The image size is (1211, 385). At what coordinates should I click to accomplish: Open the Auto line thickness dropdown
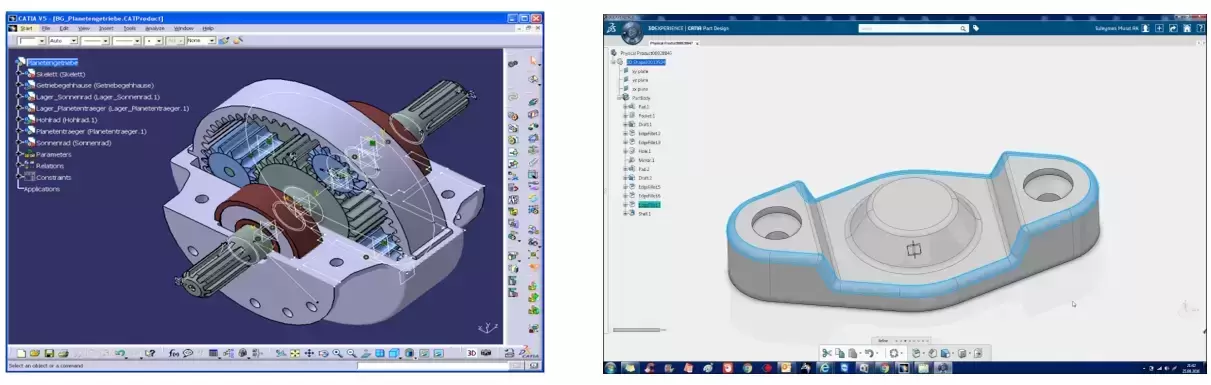pyautogui.click(x=63, y=41)
